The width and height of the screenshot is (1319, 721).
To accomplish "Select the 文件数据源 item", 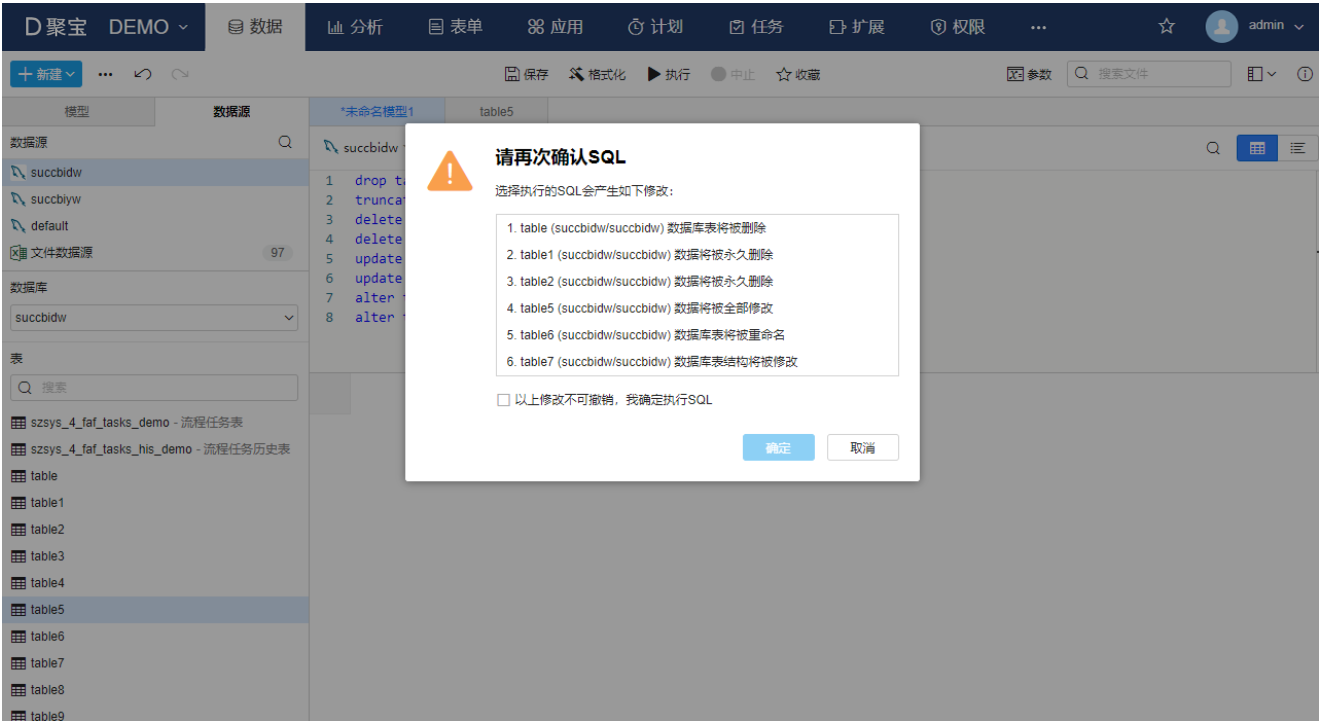I will 154,253.
